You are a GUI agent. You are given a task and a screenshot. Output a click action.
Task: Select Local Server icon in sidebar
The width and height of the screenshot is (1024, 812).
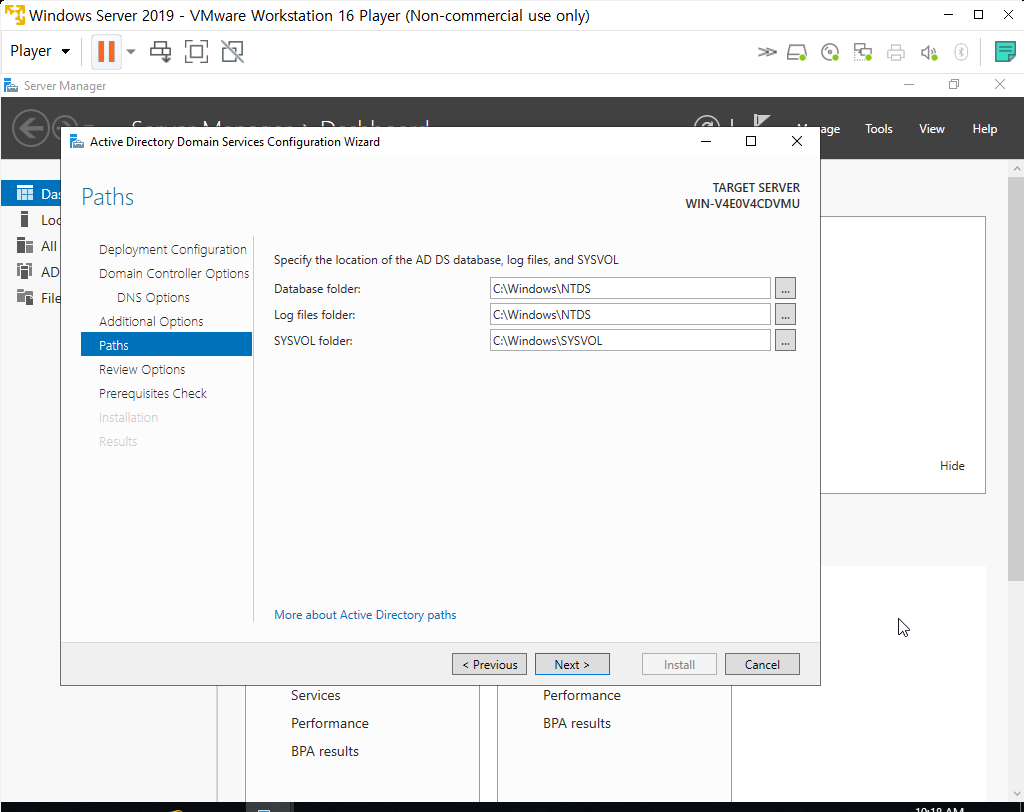pos(25,219)
